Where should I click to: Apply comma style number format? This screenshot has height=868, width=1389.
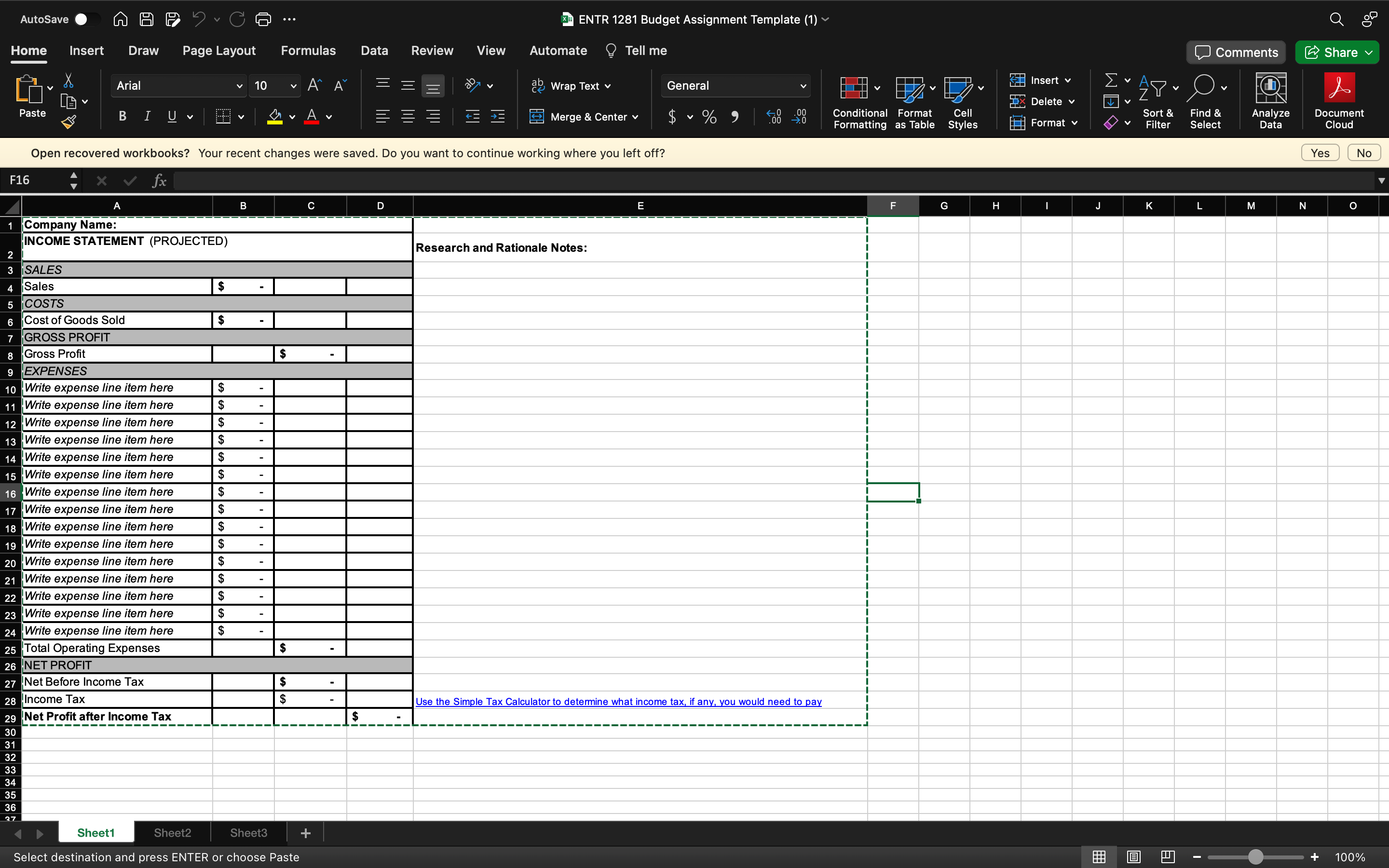[x=735, y=117]
